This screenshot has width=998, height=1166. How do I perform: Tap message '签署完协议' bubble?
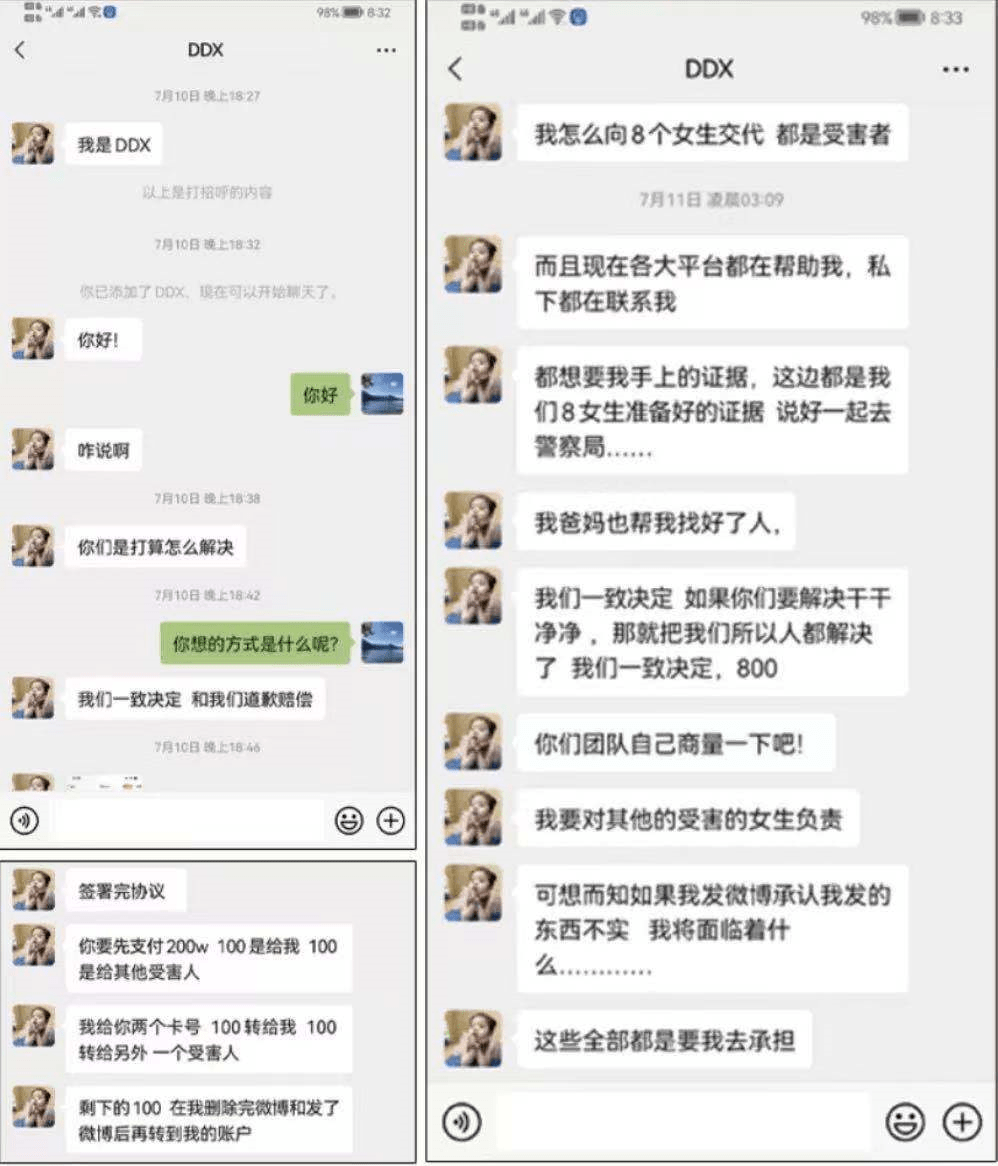click(x=126, y=890)
